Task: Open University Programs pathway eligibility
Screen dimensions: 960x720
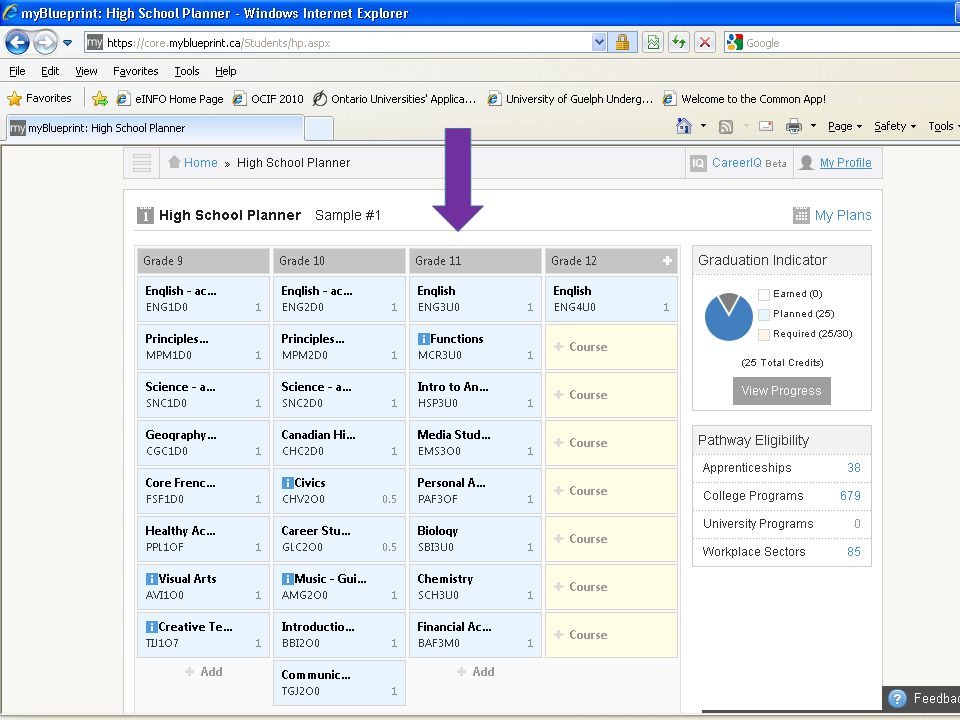Action: 781,524
